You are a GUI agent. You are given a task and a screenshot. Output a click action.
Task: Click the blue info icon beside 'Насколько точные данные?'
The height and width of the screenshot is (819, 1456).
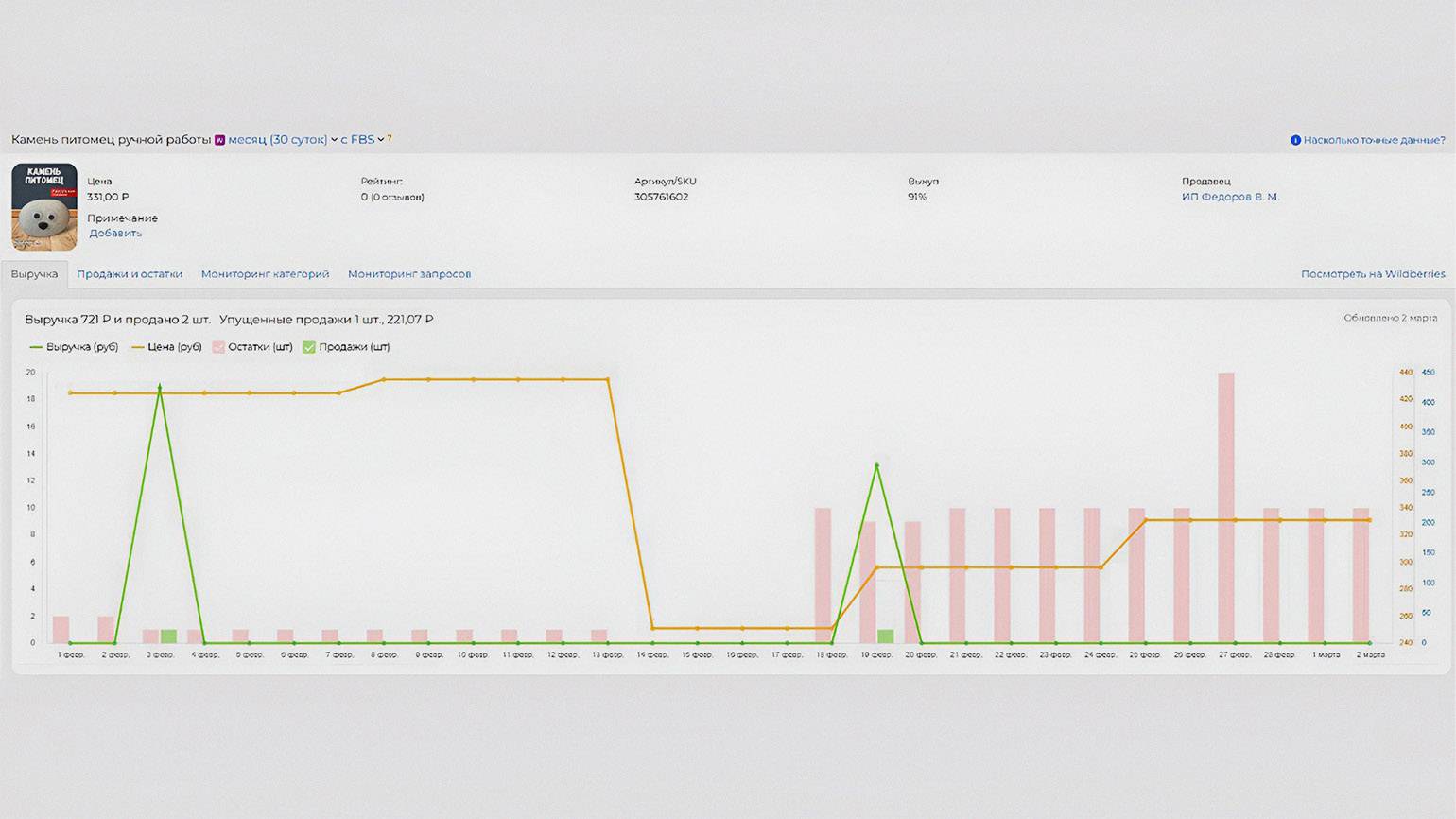(x=1295, y=140)
